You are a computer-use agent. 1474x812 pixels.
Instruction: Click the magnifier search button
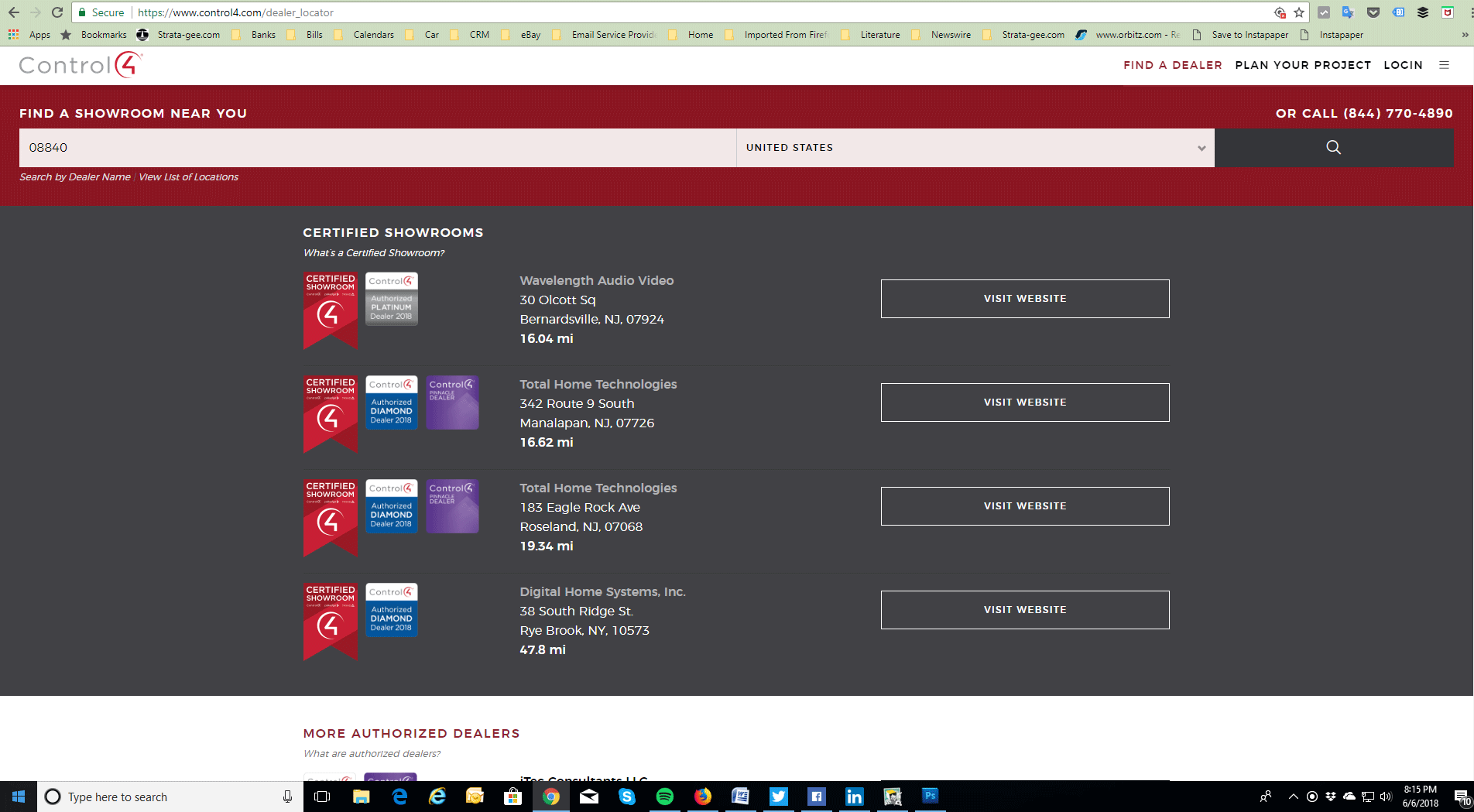point(1333,147)
